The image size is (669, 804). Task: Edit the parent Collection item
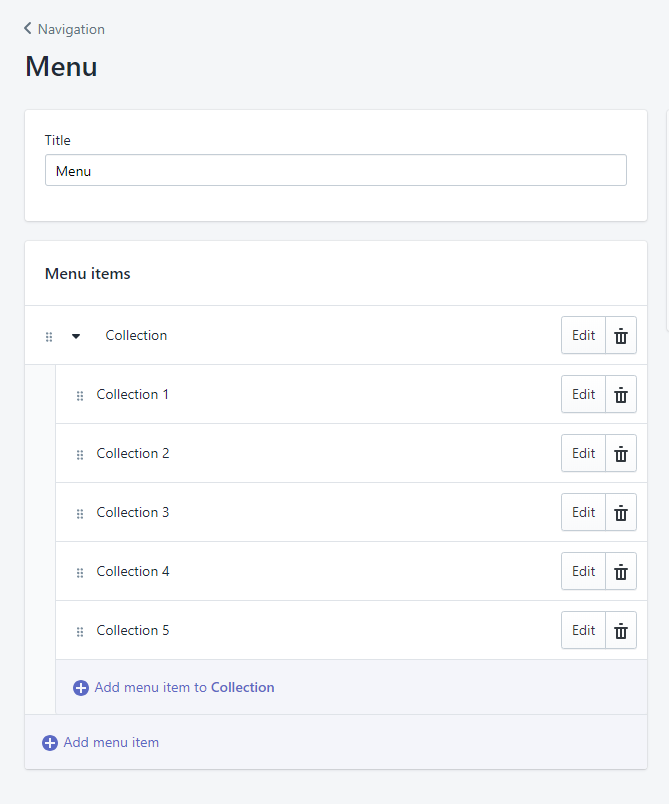click(583, 336)
